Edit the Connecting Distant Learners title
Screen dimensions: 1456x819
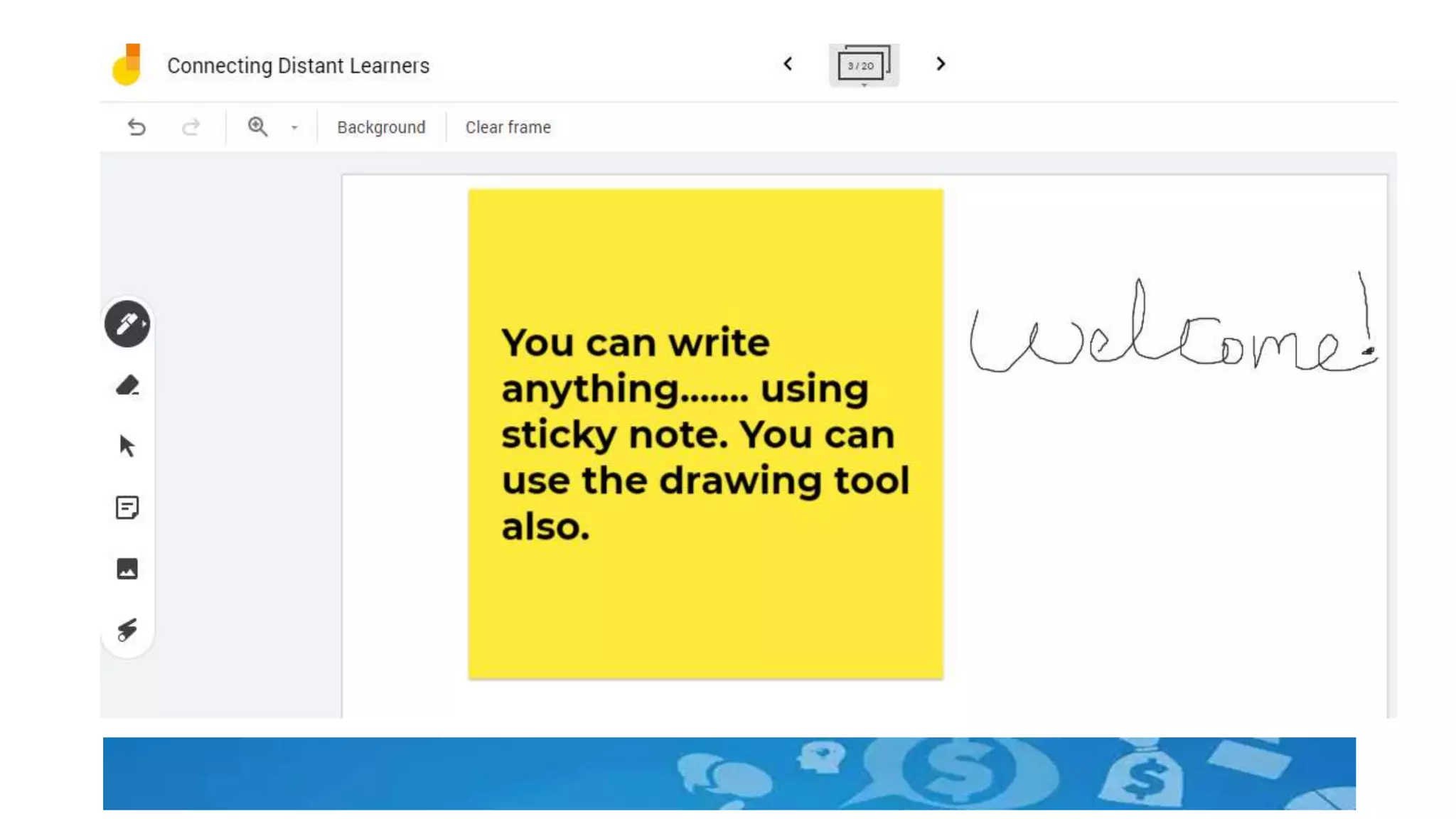pos(298,65)
